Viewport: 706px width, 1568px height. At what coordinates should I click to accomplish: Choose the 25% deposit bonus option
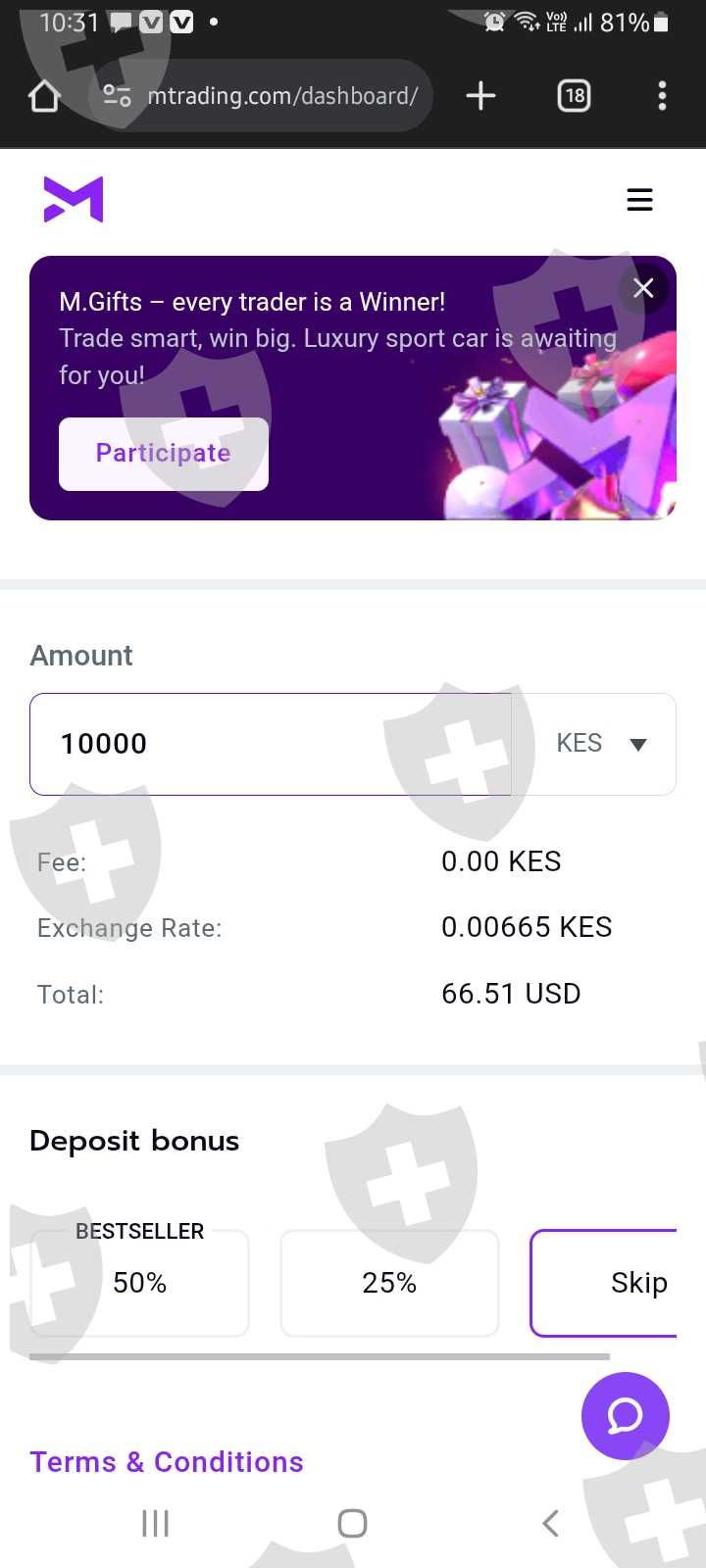click(x=389, y=1283)
